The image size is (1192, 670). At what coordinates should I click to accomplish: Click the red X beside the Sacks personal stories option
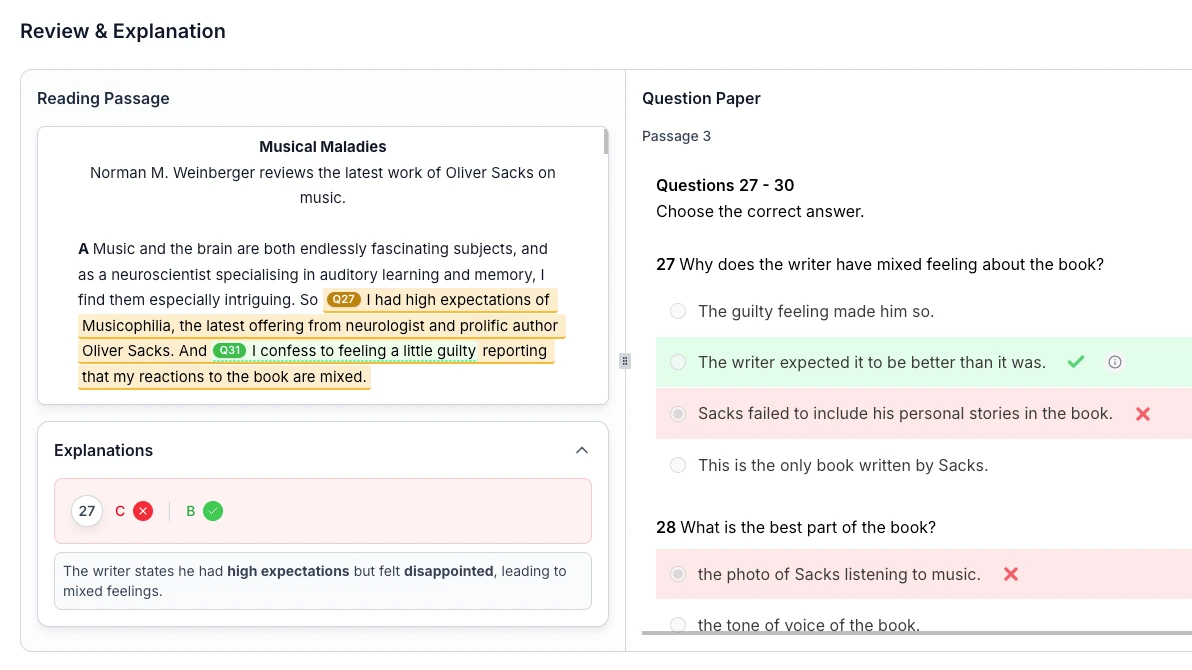pos(1143,414)
